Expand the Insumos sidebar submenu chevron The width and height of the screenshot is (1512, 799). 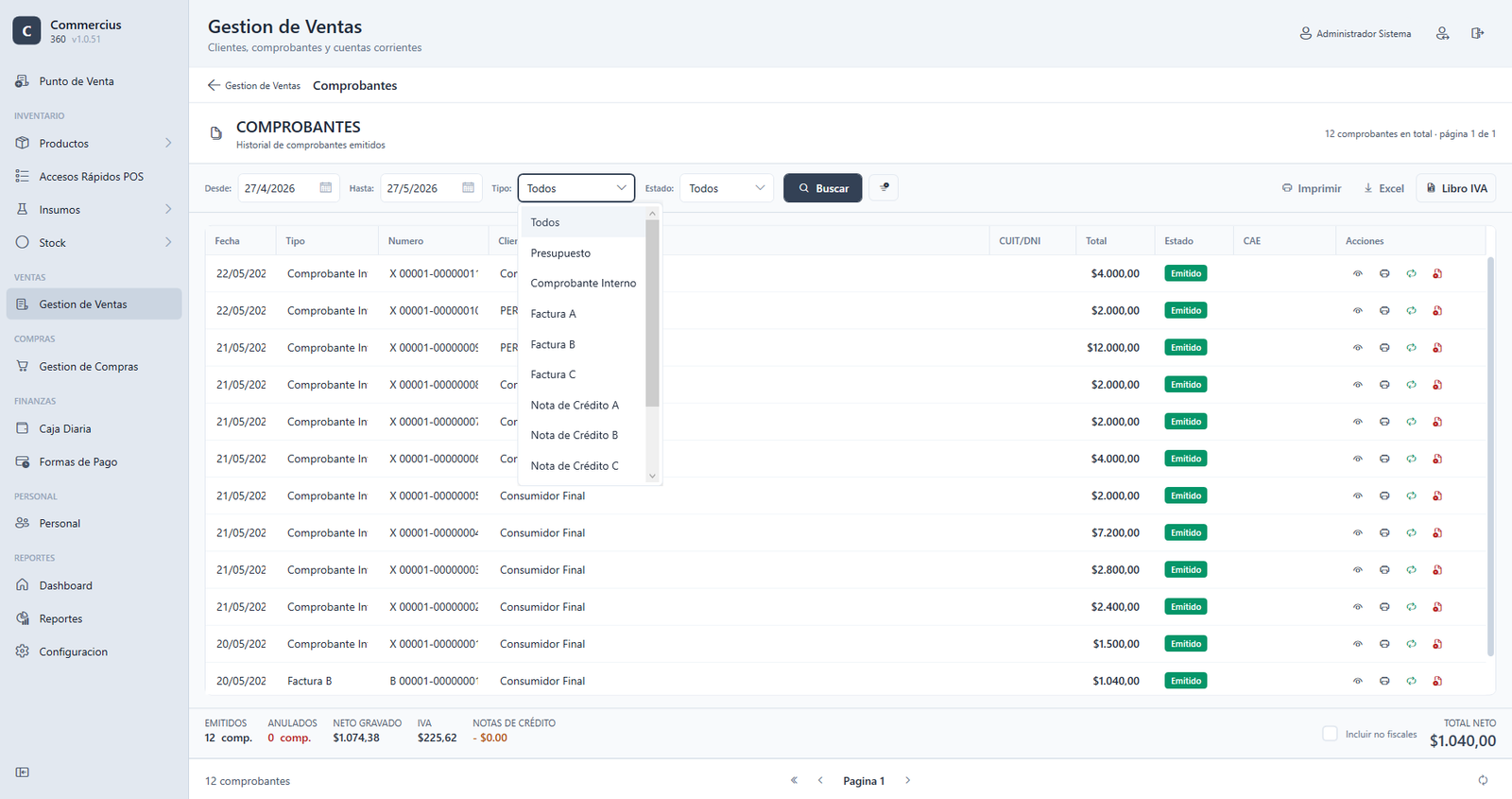pyautogui.click(x=168, y=209)
